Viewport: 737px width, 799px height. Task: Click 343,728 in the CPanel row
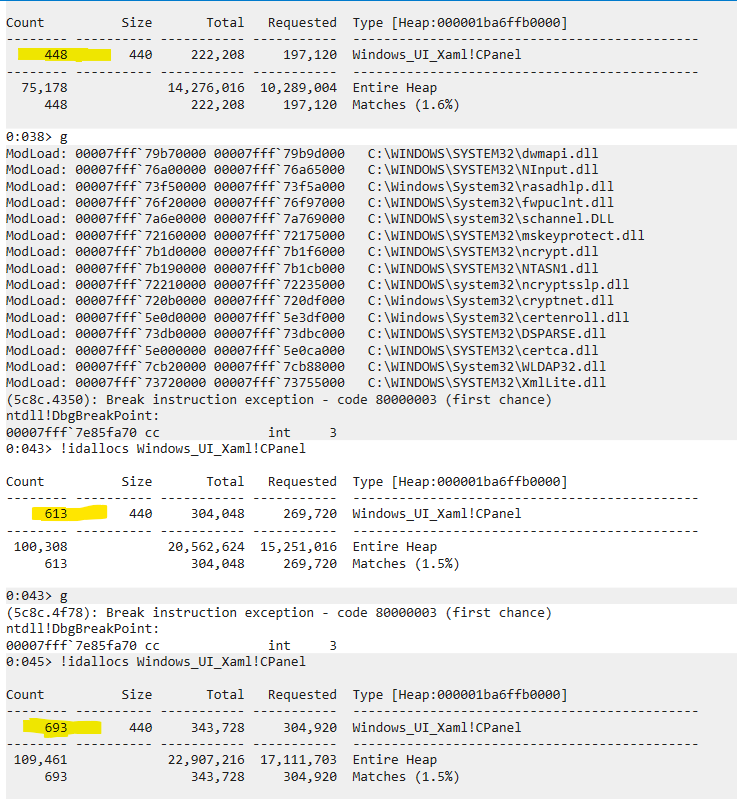(x=218, y=728)
